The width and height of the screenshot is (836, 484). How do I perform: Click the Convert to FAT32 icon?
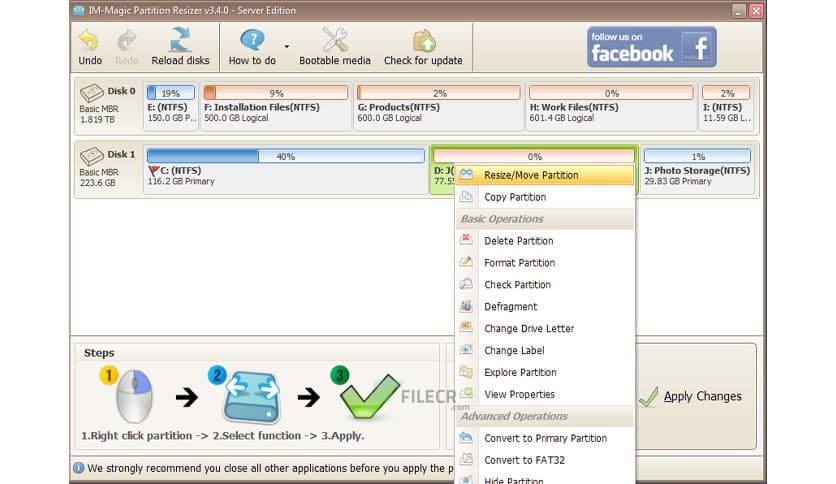pos(466,458)
